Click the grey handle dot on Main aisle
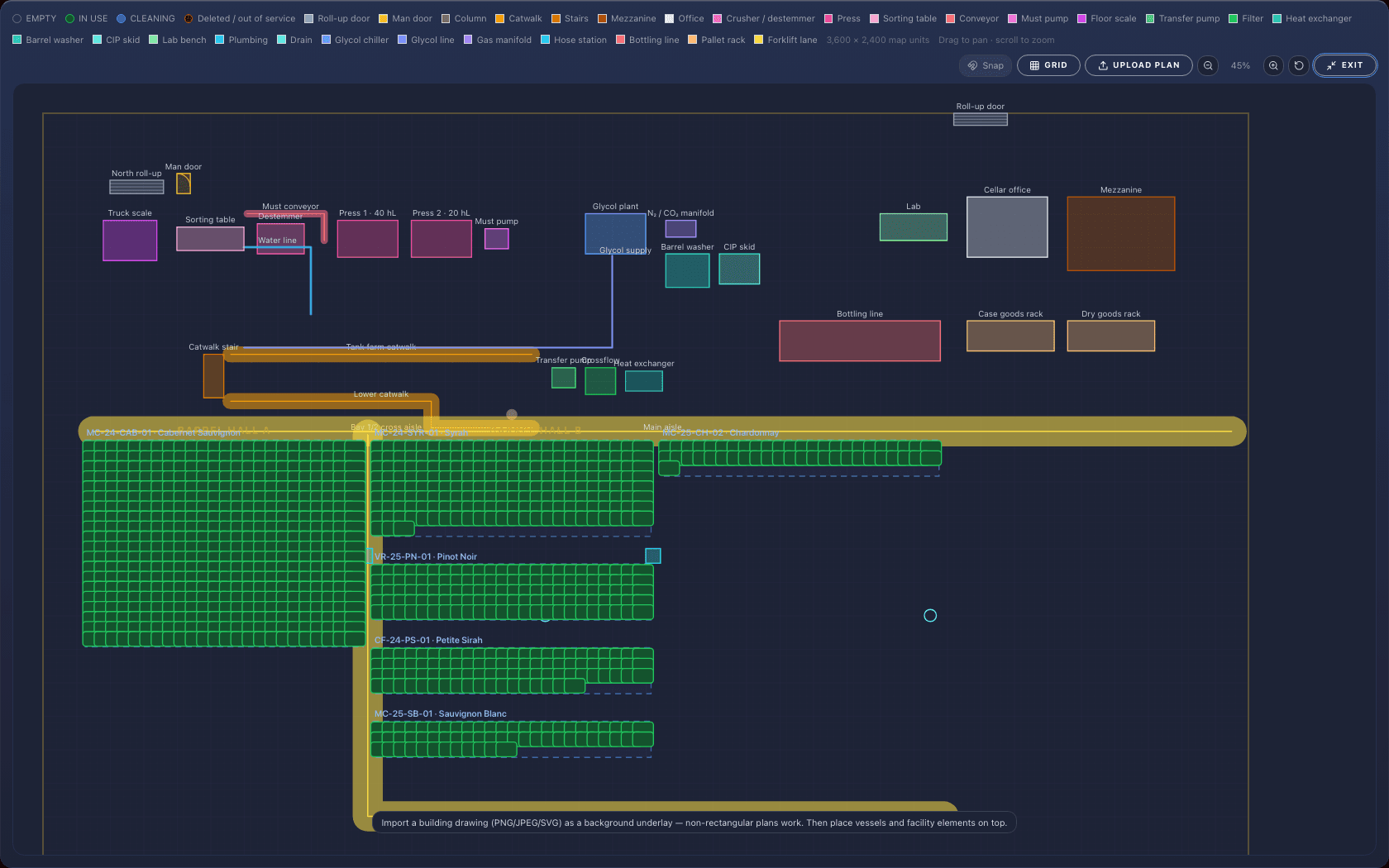This screenshot has width=1389, height=868. point(512,414)
